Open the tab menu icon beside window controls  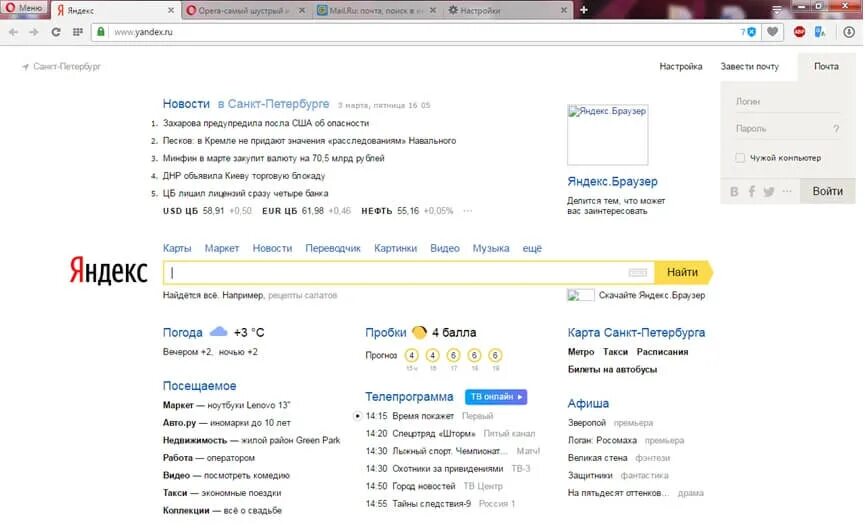click(777, 9)
